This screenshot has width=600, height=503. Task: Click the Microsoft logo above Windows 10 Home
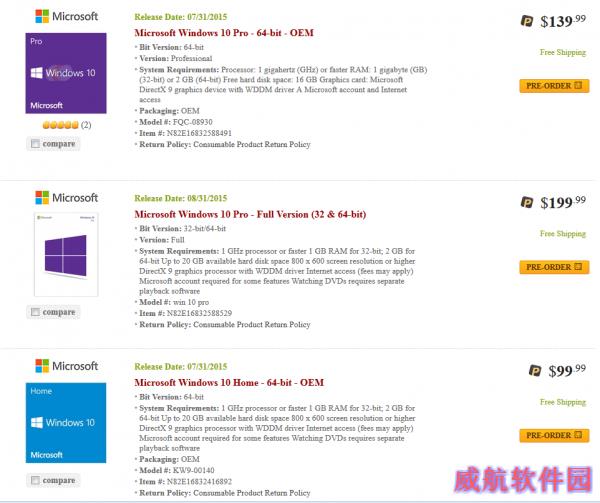pyautogui.click(x=67, y=366)
